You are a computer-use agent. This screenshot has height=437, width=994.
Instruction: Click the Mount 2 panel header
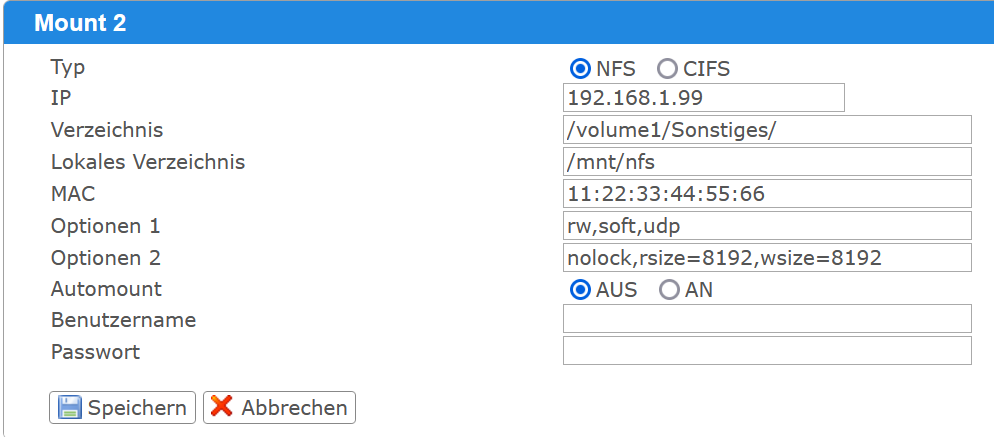click(x=80, y=23)
